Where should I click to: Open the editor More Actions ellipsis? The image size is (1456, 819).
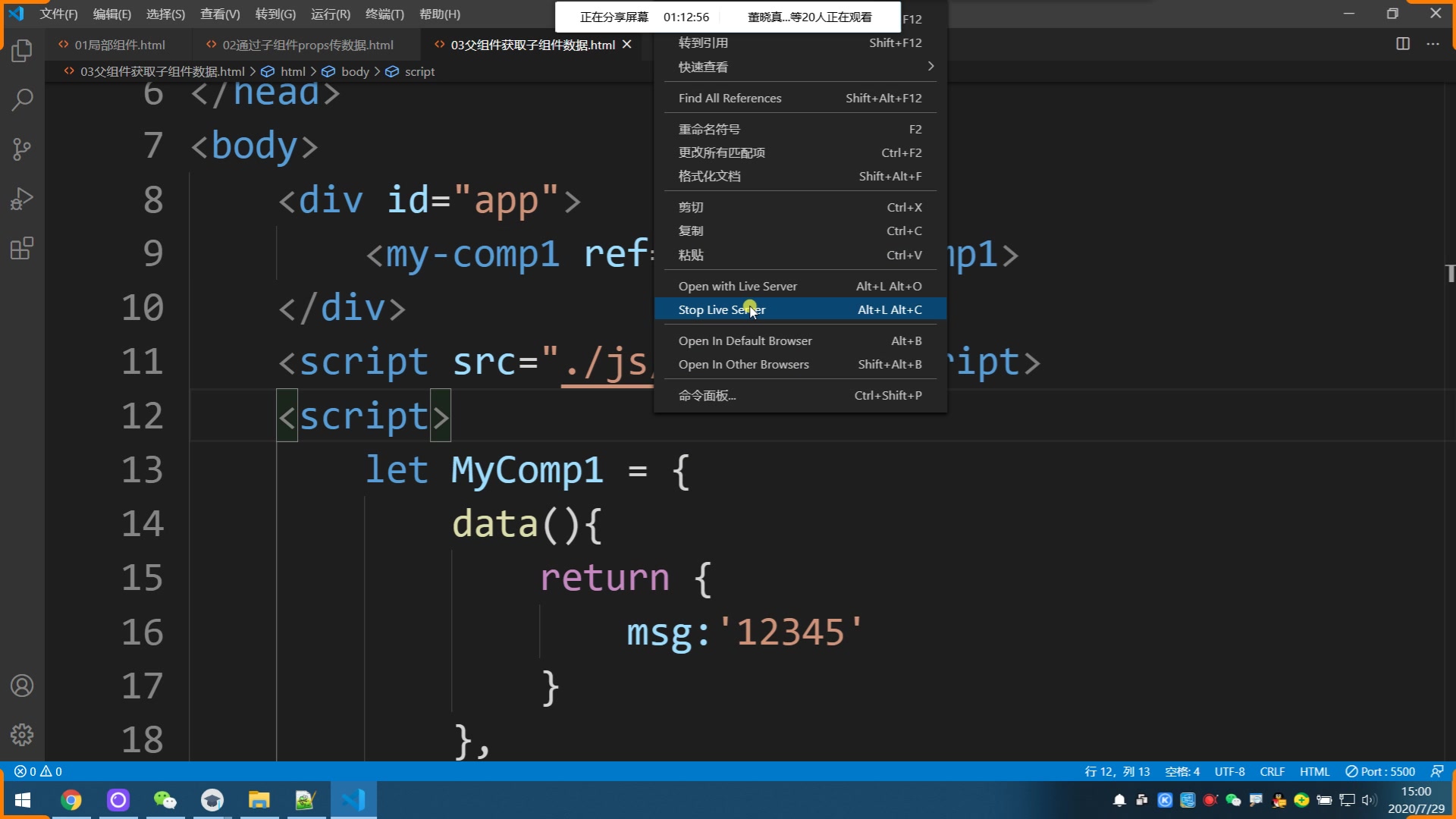[1432, 44]
